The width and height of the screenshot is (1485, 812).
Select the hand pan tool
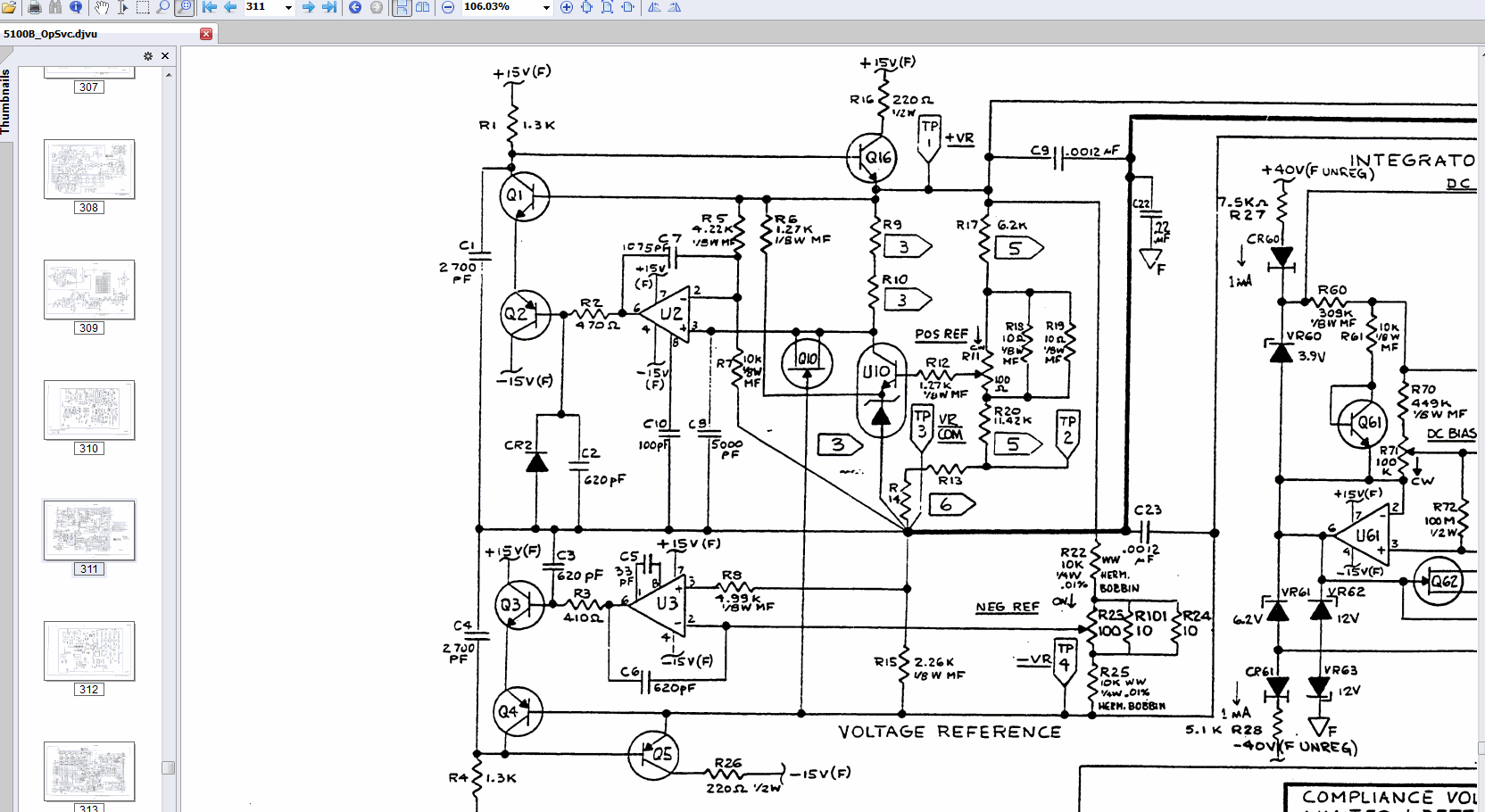102,7
